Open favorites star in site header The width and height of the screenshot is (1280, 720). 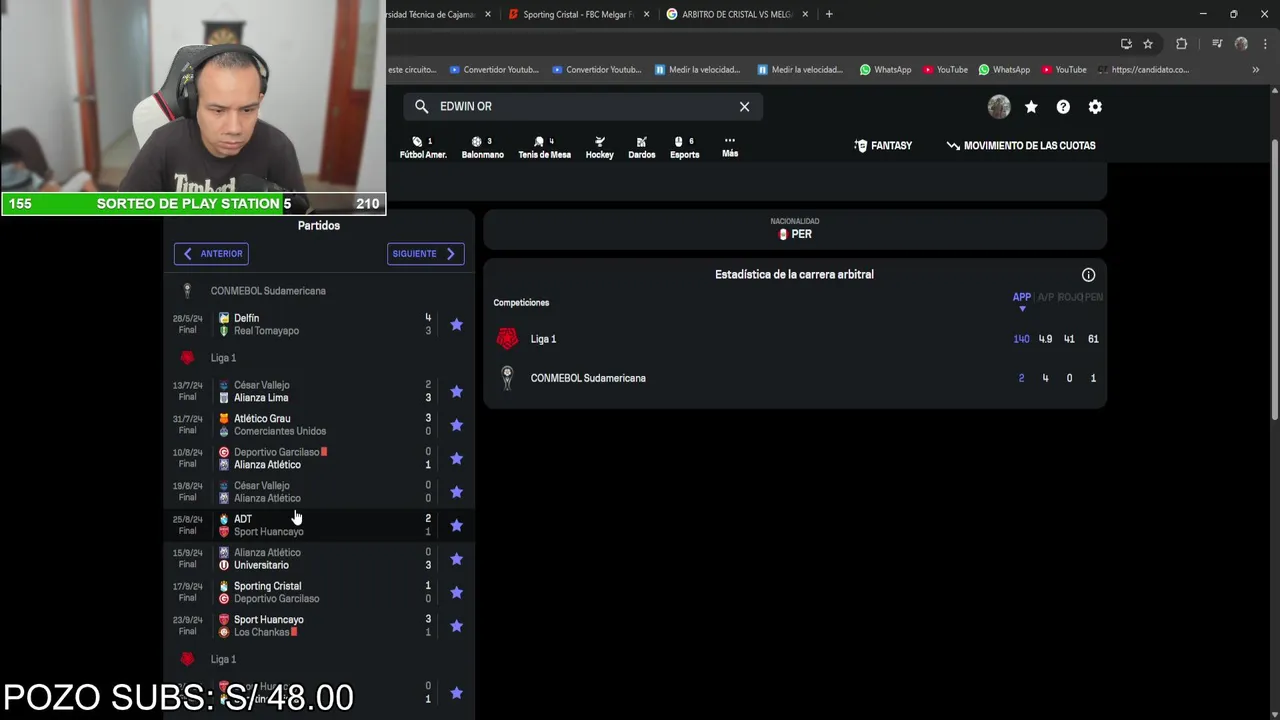pos(1031,106)
